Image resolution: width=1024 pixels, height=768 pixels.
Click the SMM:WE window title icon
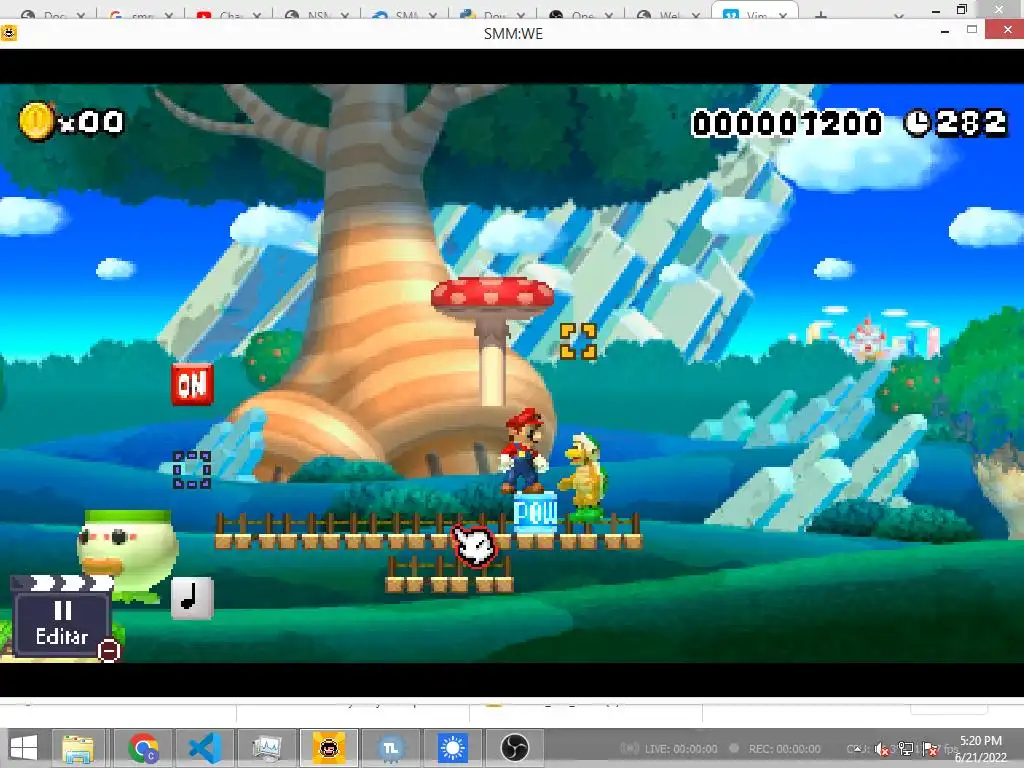coord(9,33)
